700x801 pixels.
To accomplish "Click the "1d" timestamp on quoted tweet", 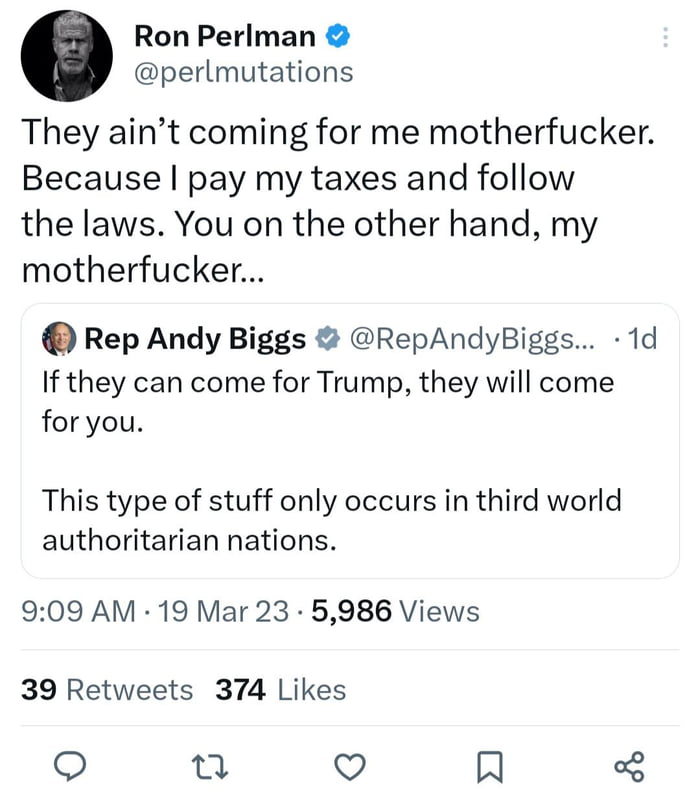I will pos(639,340).
